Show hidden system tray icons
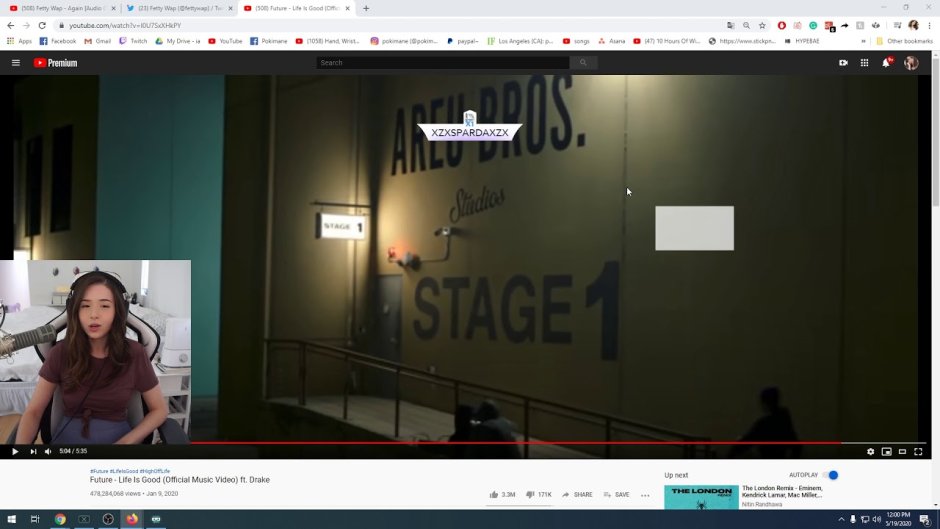Screen dimensions: 940x529 pyautogui.click(x=841, y=519)
